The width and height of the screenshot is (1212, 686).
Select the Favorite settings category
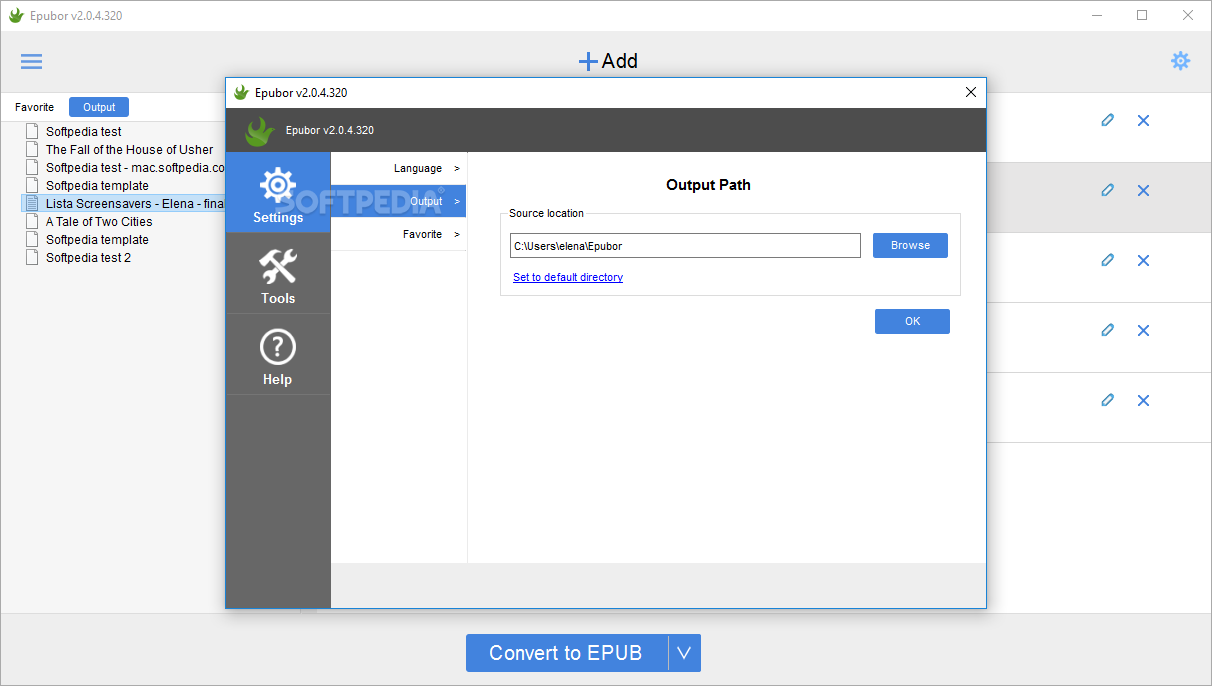pos(398,234)
